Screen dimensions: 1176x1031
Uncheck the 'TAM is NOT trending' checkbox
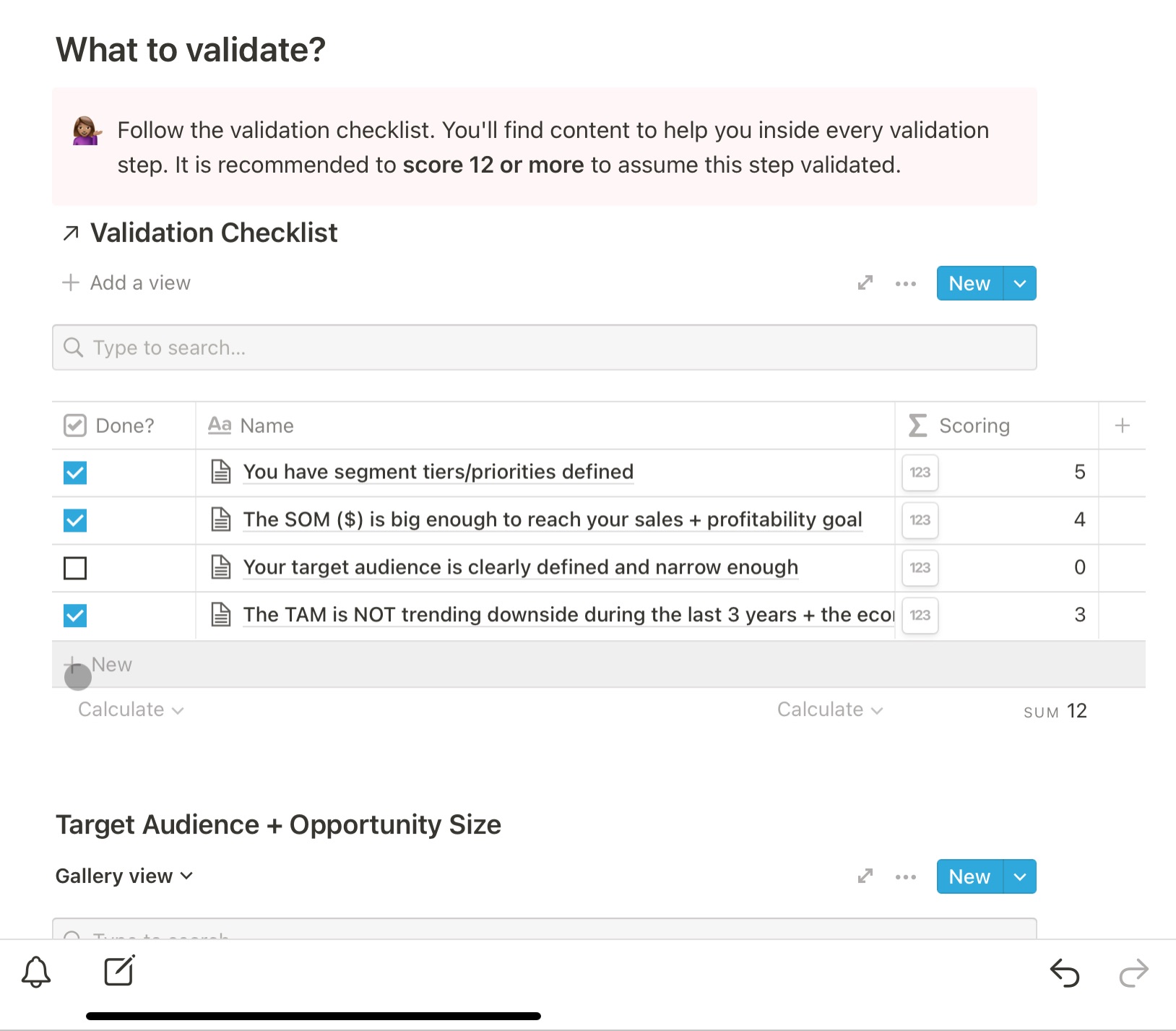[x=75, y=616]
